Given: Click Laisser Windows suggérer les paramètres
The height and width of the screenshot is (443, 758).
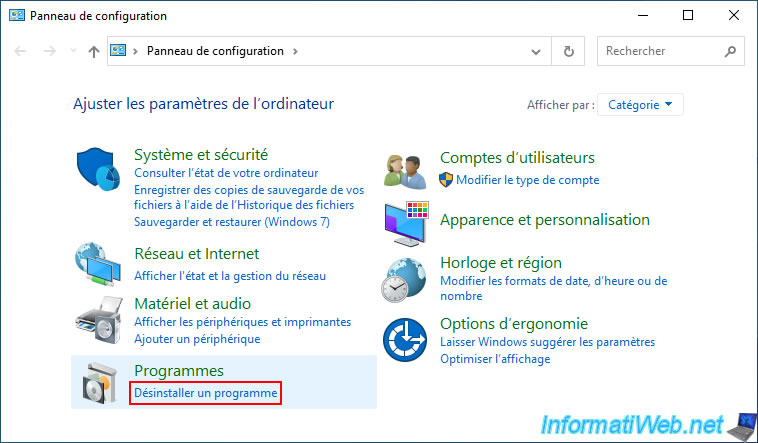Looking at the screenshot, I should click(x=547, y=342).
